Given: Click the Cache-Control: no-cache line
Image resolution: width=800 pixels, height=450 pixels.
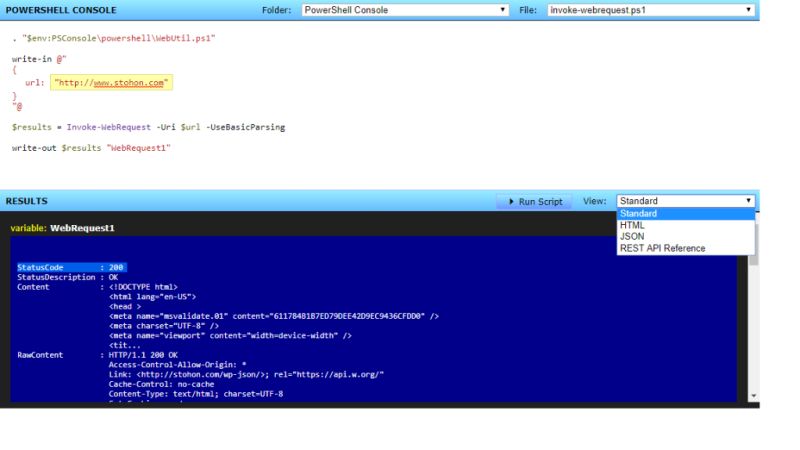Looking at the screenshot, I should (161, 384).
